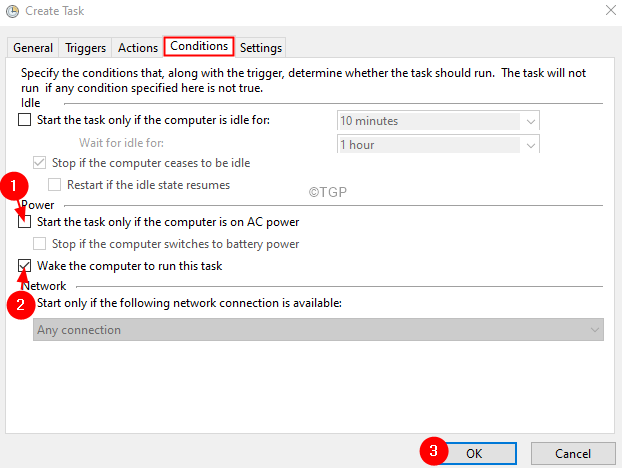Select the Conditions tab

[x=199, y=46]
